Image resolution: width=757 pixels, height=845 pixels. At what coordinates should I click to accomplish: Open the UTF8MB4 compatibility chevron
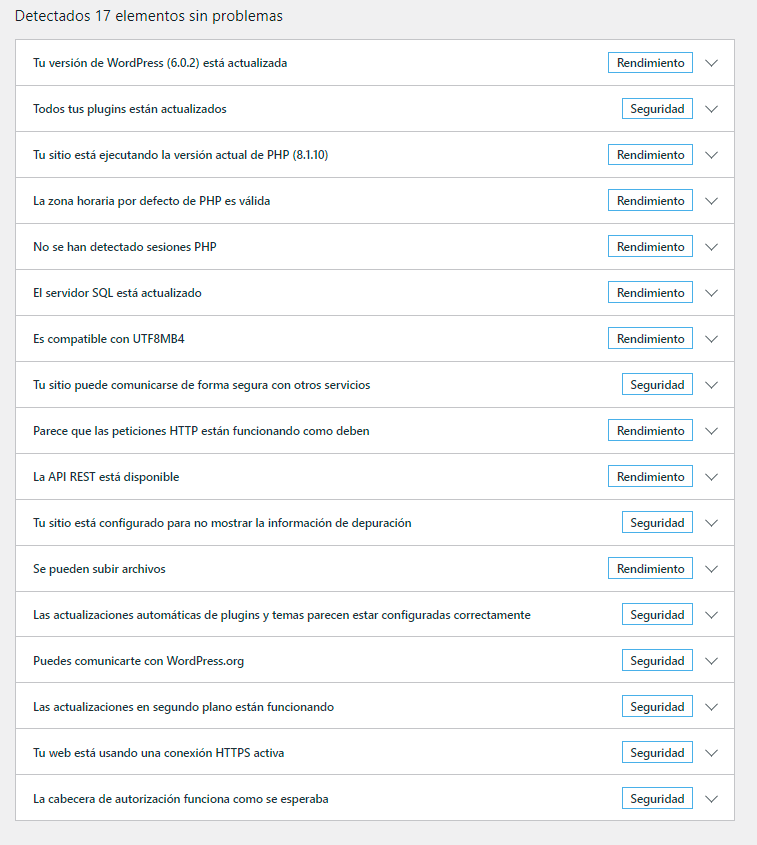pos(711,339)
